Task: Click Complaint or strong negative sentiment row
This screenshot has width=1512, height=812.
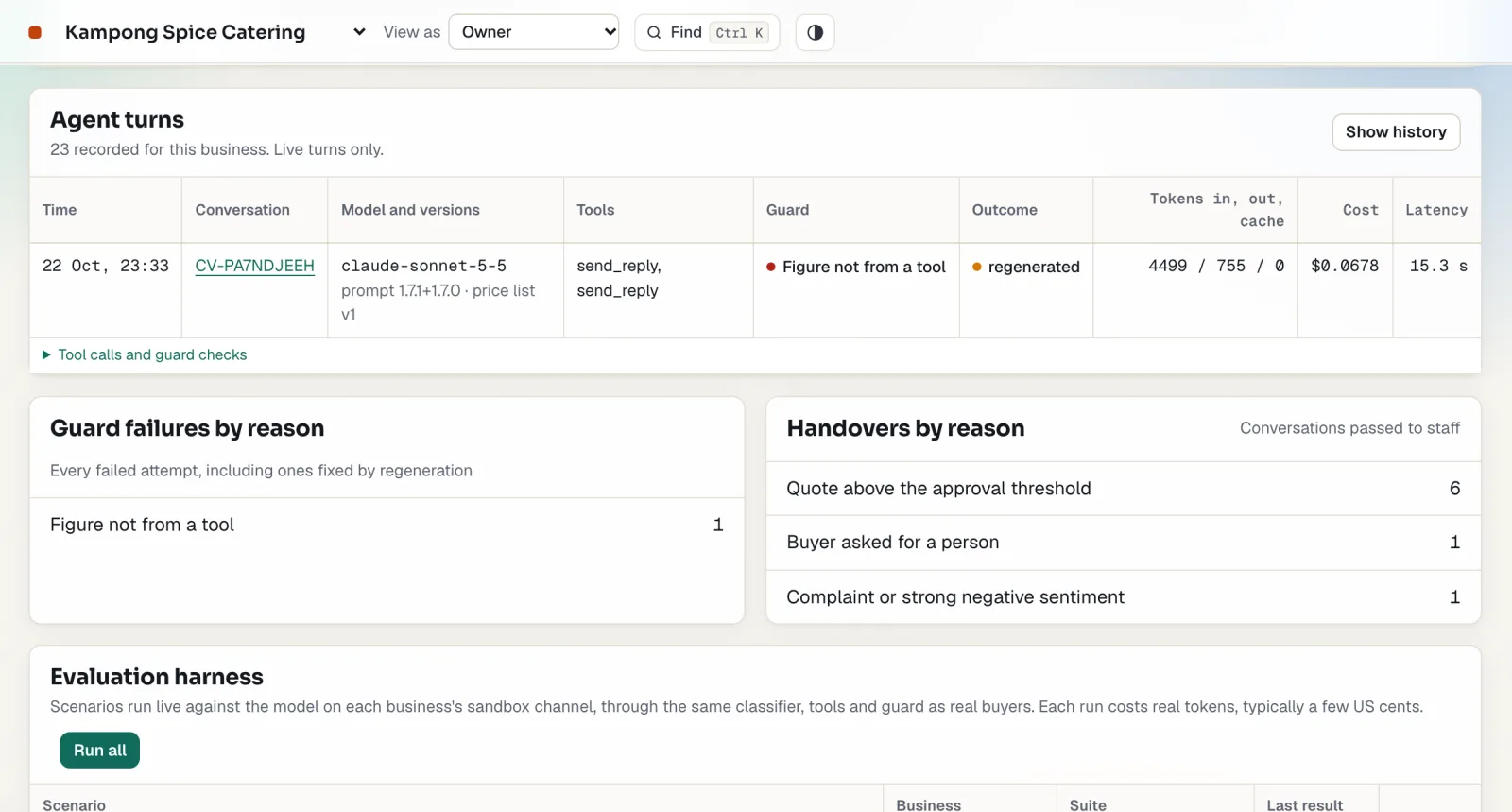Action: [1124, 597]
